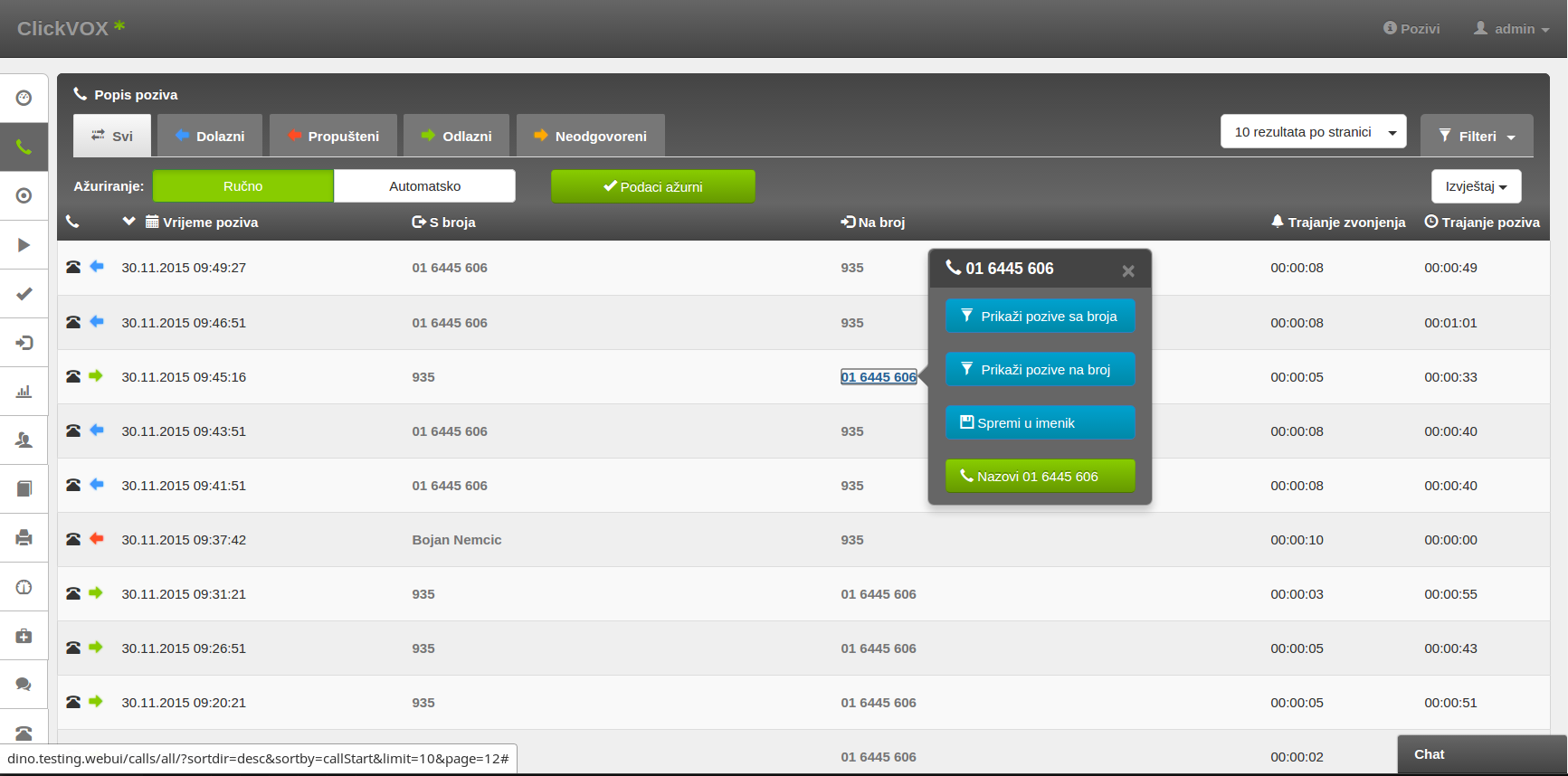This screenshot has width=1568, height=776.
Task: Sort by Vrijeme poziva column header
Action: [x=210, y=222]
